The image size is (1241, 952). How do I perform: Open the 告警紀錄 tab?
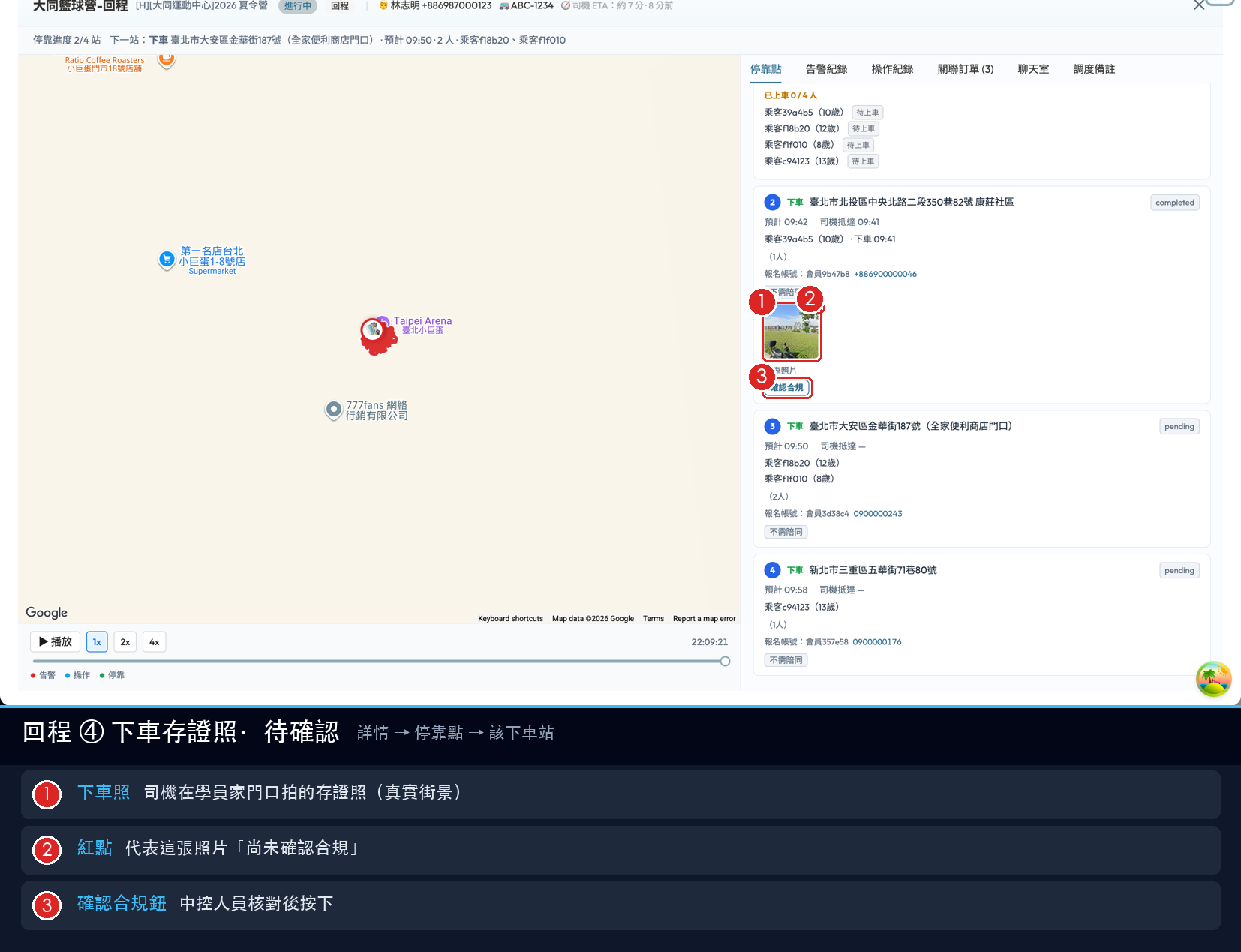pyautogui.click(x=826, y=69)
